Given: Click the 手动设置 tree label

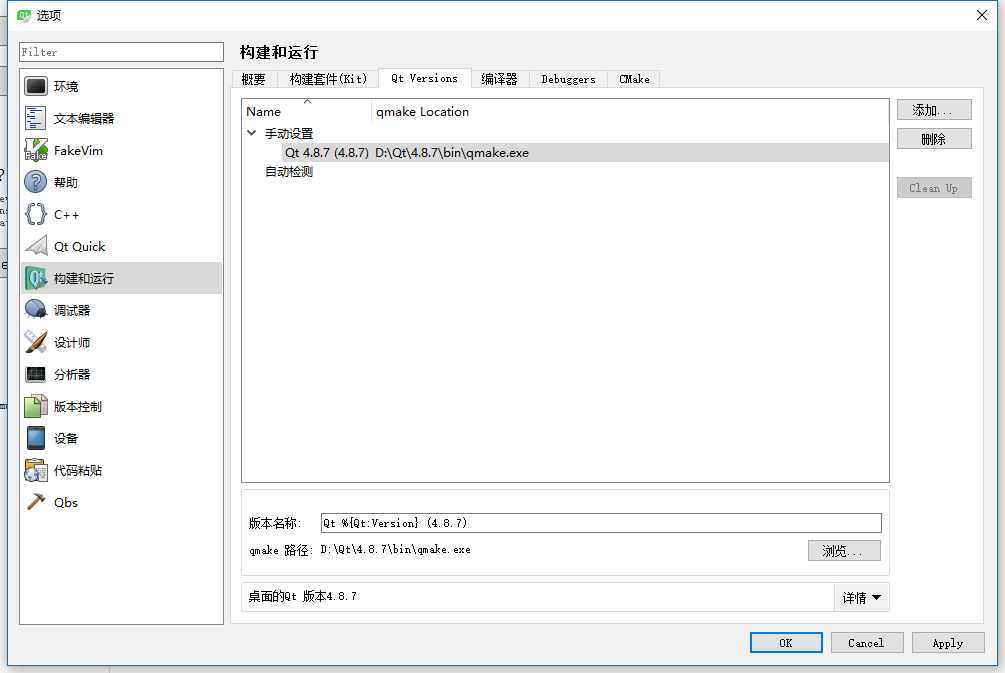Looking at the screenshot, I should (289, 133).
